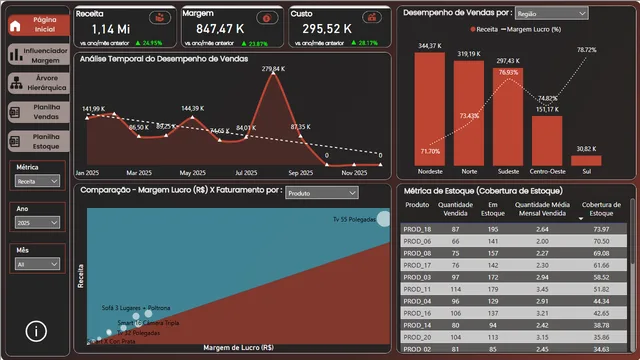Click the 847,47 K Margem value

tap(220, 29)
